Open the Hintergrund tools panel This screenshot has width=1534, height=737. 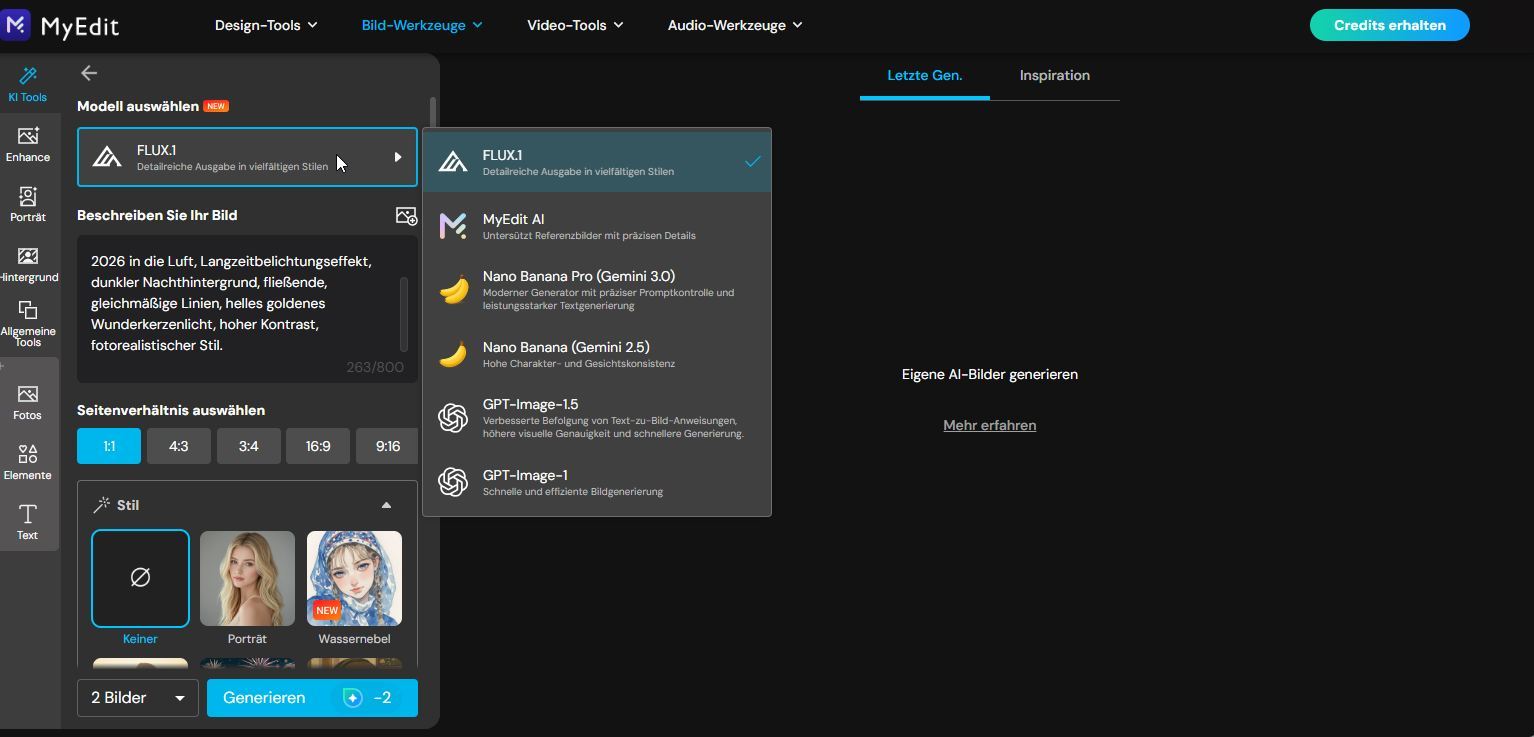coord(28,265)
